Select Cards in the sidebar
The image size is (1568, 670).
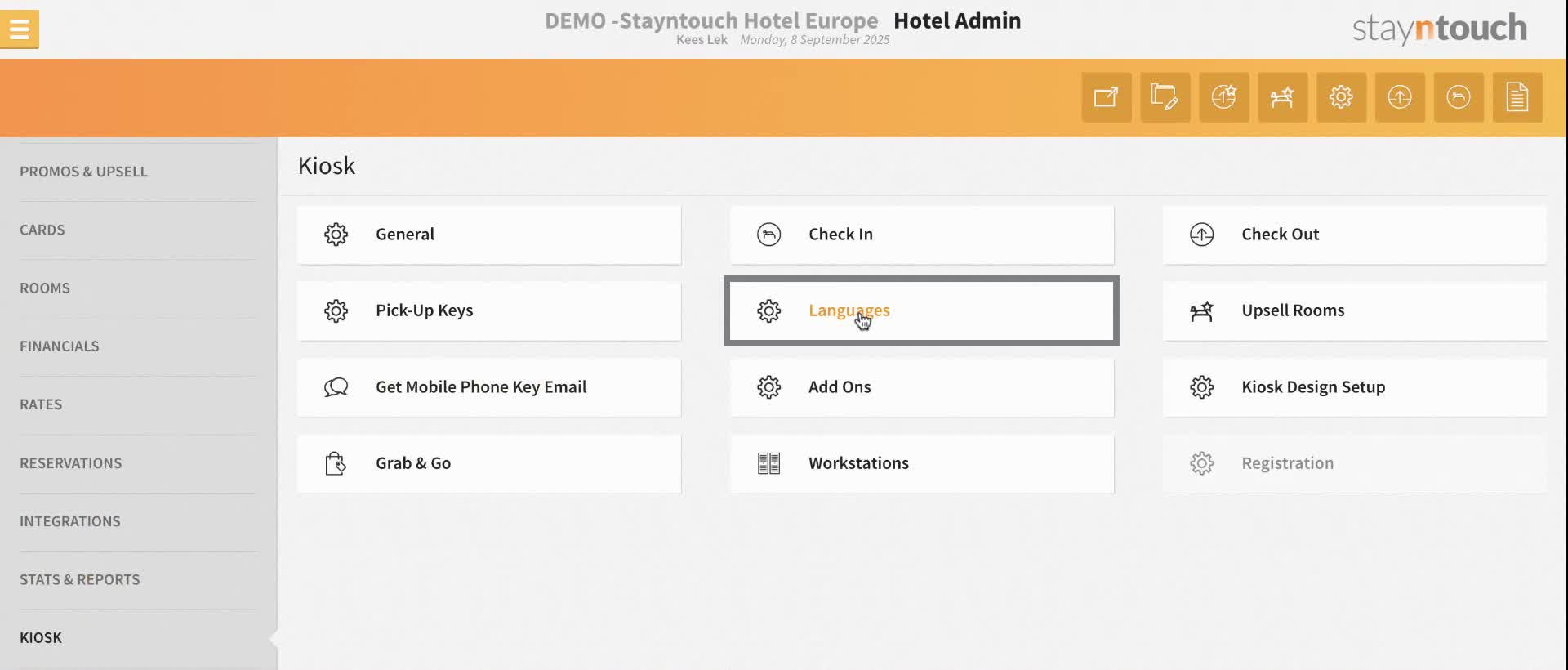42,230
